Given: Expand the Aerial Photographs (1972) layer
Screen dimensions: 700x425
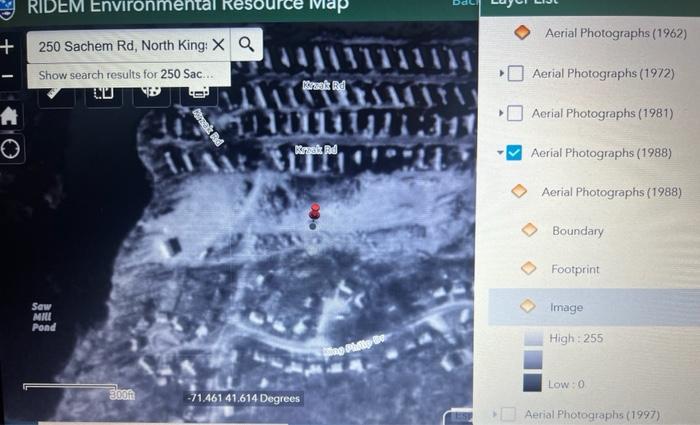Looking at the screenshot, I should click(x=501, y=73).
